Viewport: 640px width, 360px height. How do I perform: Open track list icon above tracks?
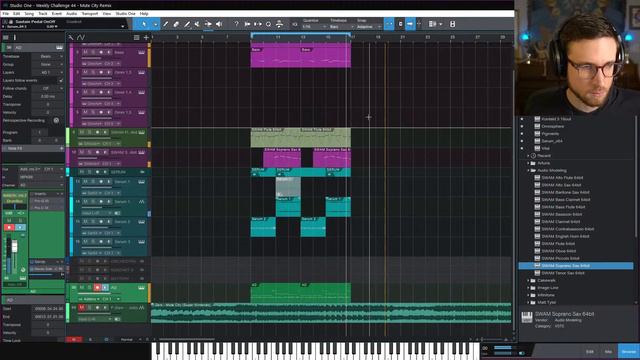click(x=136, y=38)
